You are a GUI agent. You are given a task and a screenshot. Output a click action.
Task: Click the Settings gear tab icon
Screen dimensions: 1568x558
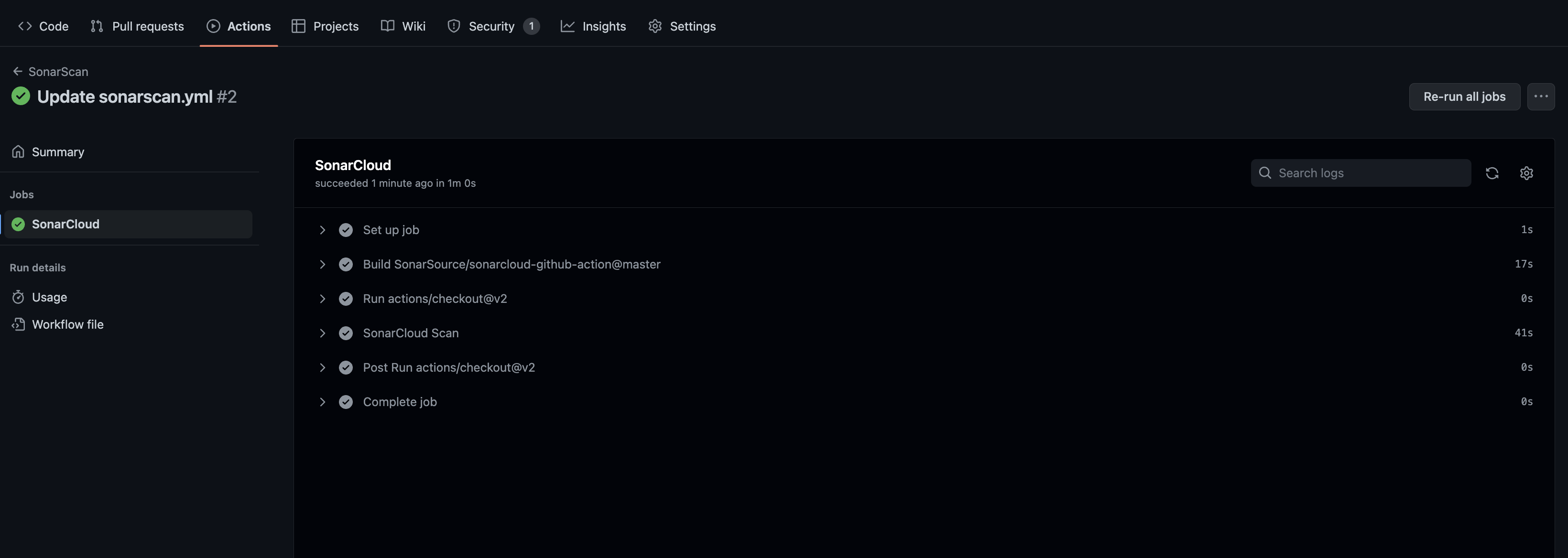(655, 26)
